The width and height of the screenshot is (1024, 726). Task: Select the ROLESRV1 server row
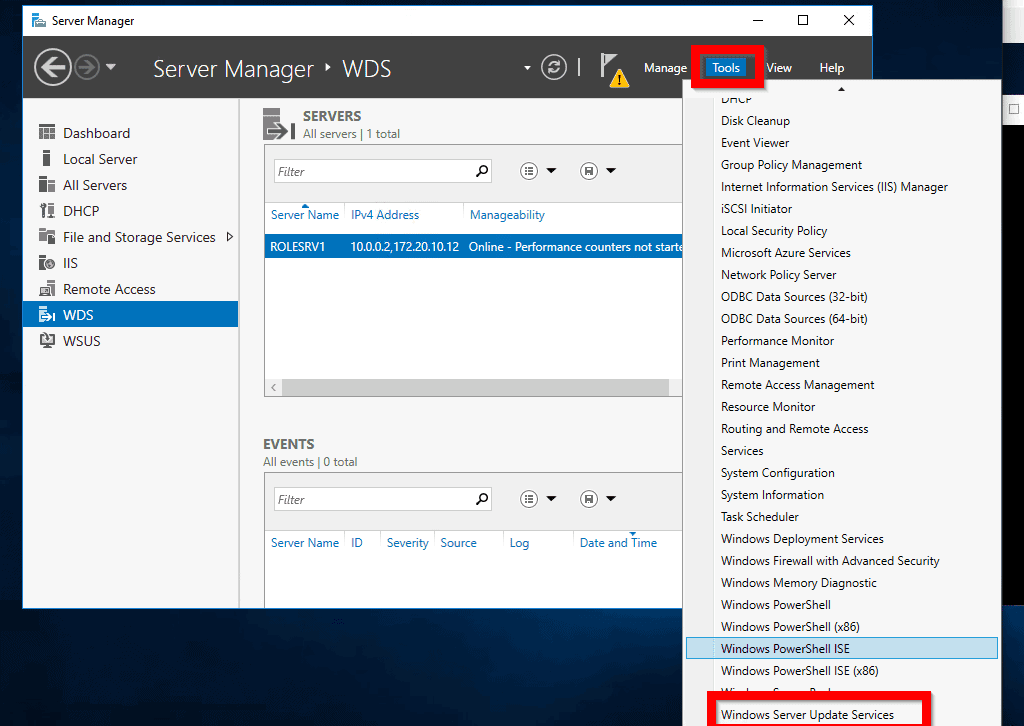473,247
